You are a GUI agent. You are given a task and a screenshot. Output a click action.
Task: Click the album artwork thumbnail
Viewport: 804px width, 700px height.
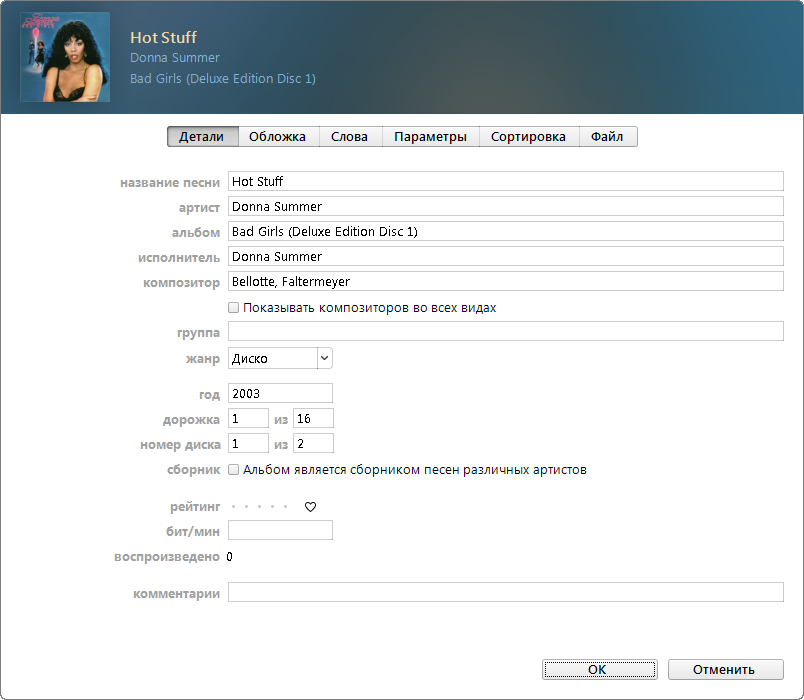[x=64, y=57]
